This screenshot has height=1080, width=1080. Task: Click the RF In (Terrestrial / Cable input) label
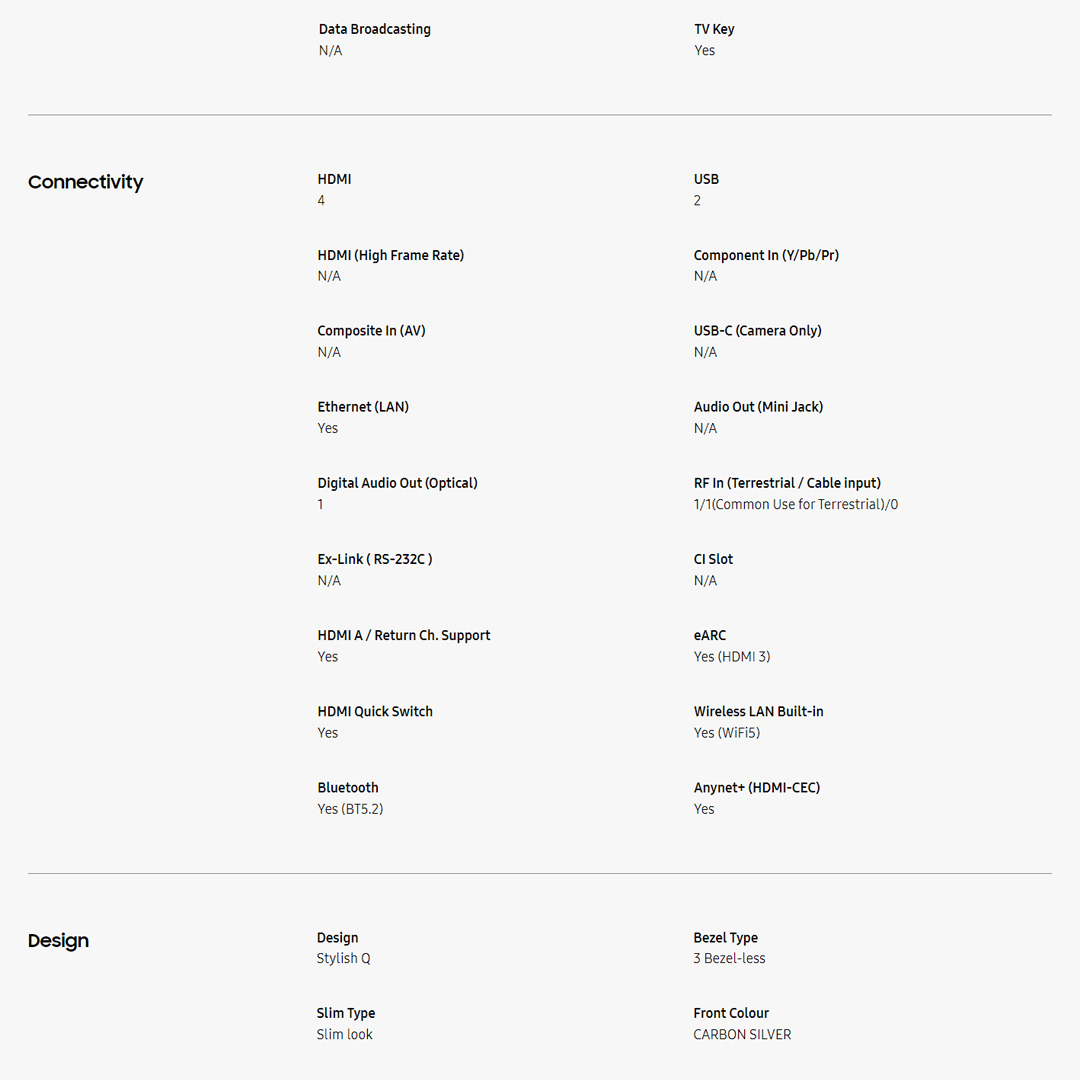[787, 483]
